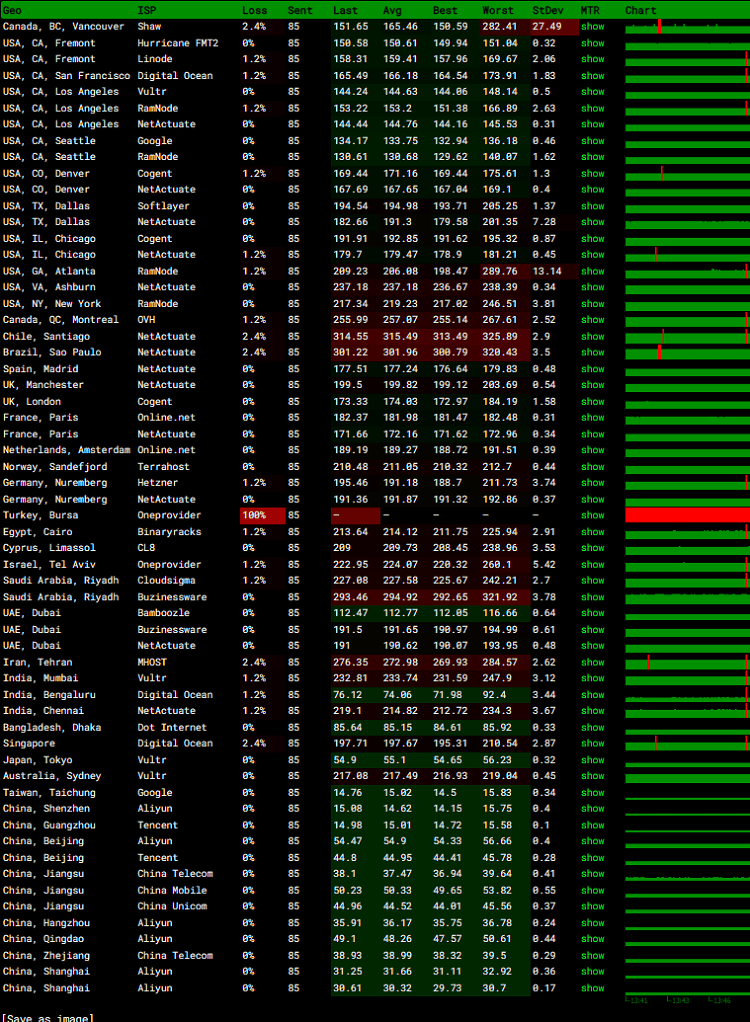The height and width of the screenshot is (1022, 750).
Task: Show MTR for Bangladesh, Dhaka Dot Internet
Action: click(x=593, y=727)
